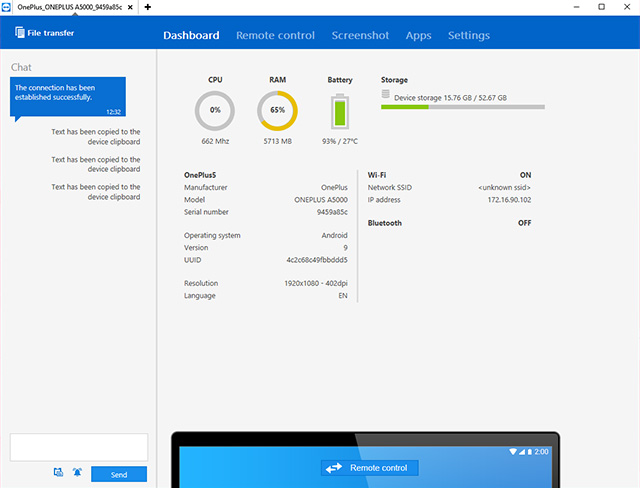640x488 pixels.
Task: Click the UUID value 4c2c68c49fbbddd5
Action: [317, 260]
